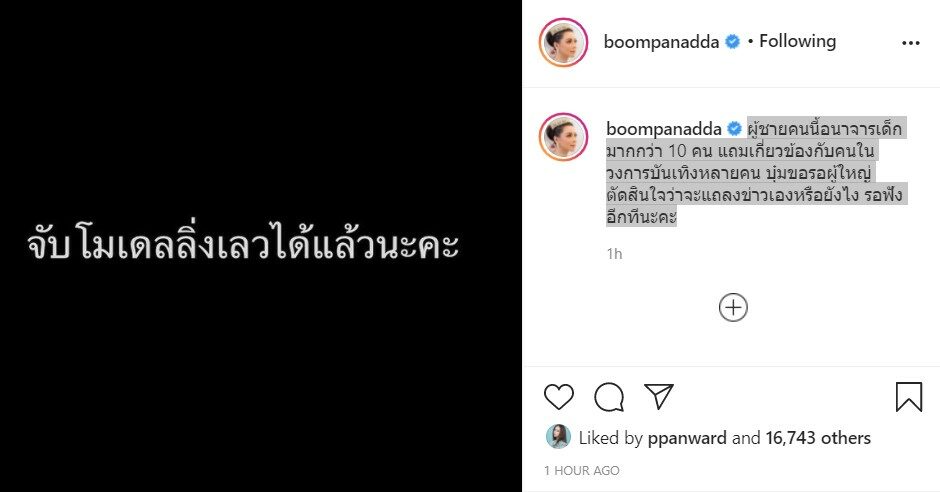View the list of 16,743 others who liked
The width and height of the screenshot is (940, 492).
818,438
